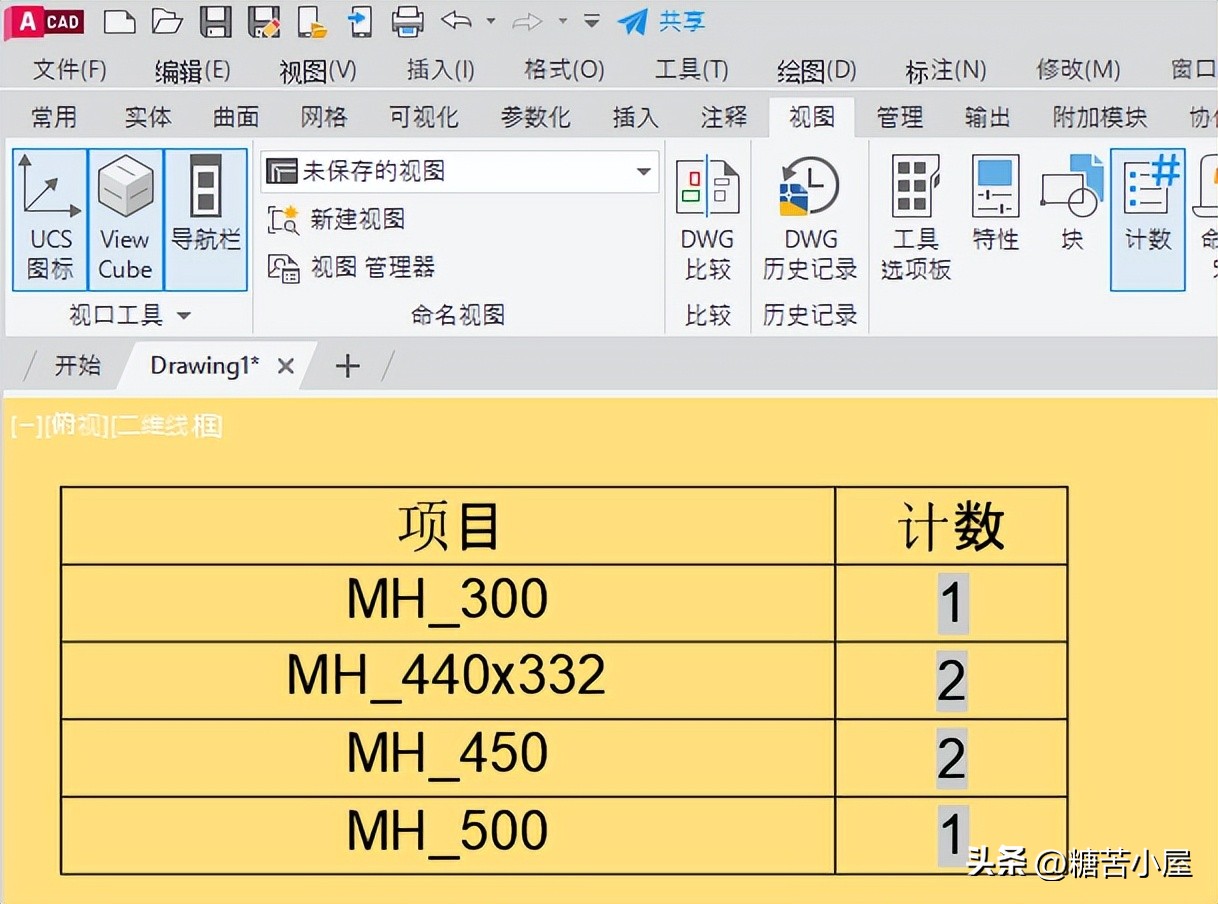
Task: Open the 绘图(D) menu
Action: pos(814,70)
